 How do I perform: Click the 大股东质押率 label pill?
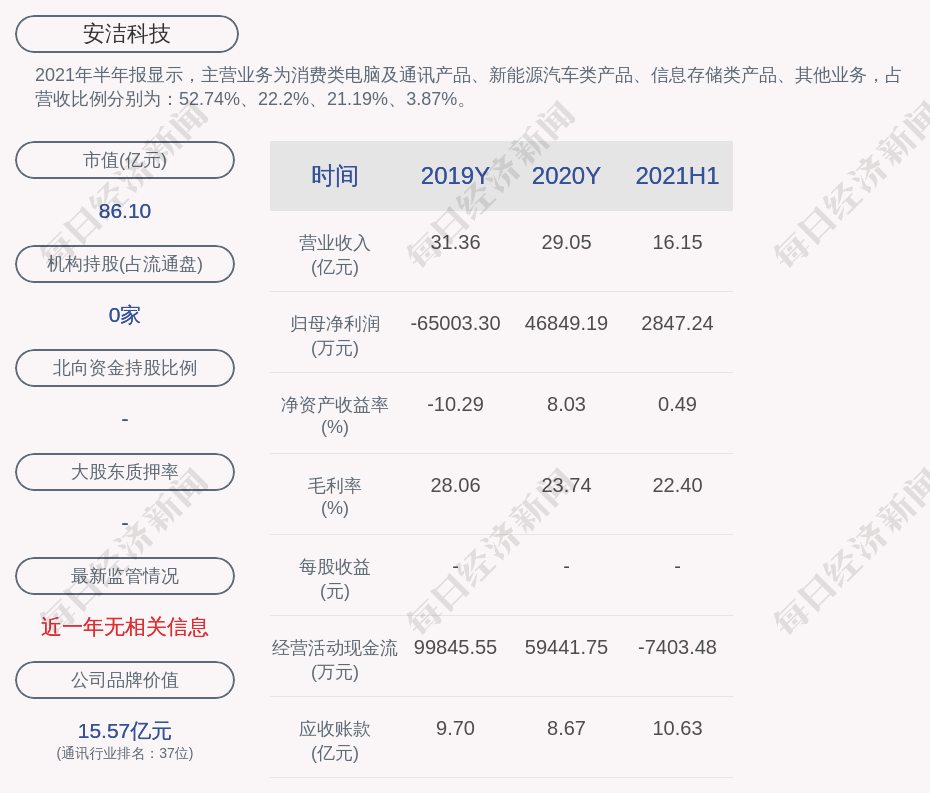click(x=125, y=472)
